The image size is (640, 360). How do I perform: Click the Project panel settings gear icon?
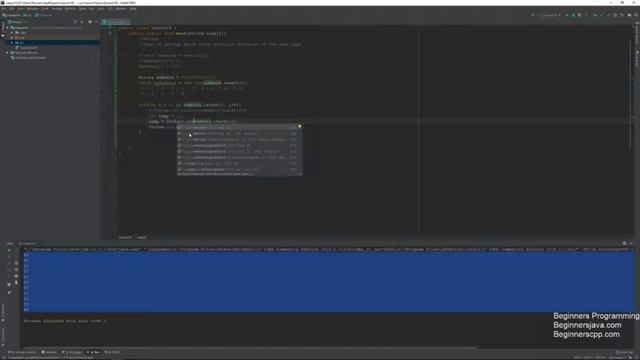[x=90, y=22]
